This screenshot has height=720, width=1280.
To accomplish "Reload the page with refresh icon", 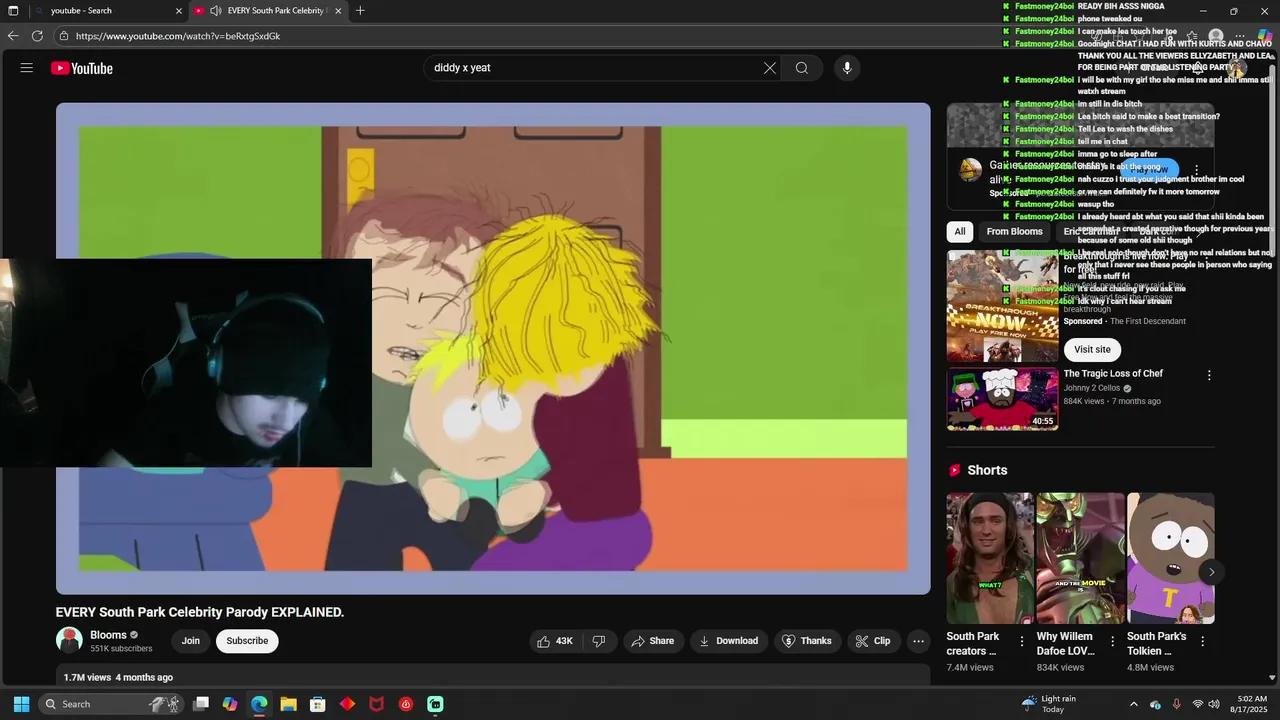I will (37, 36).
